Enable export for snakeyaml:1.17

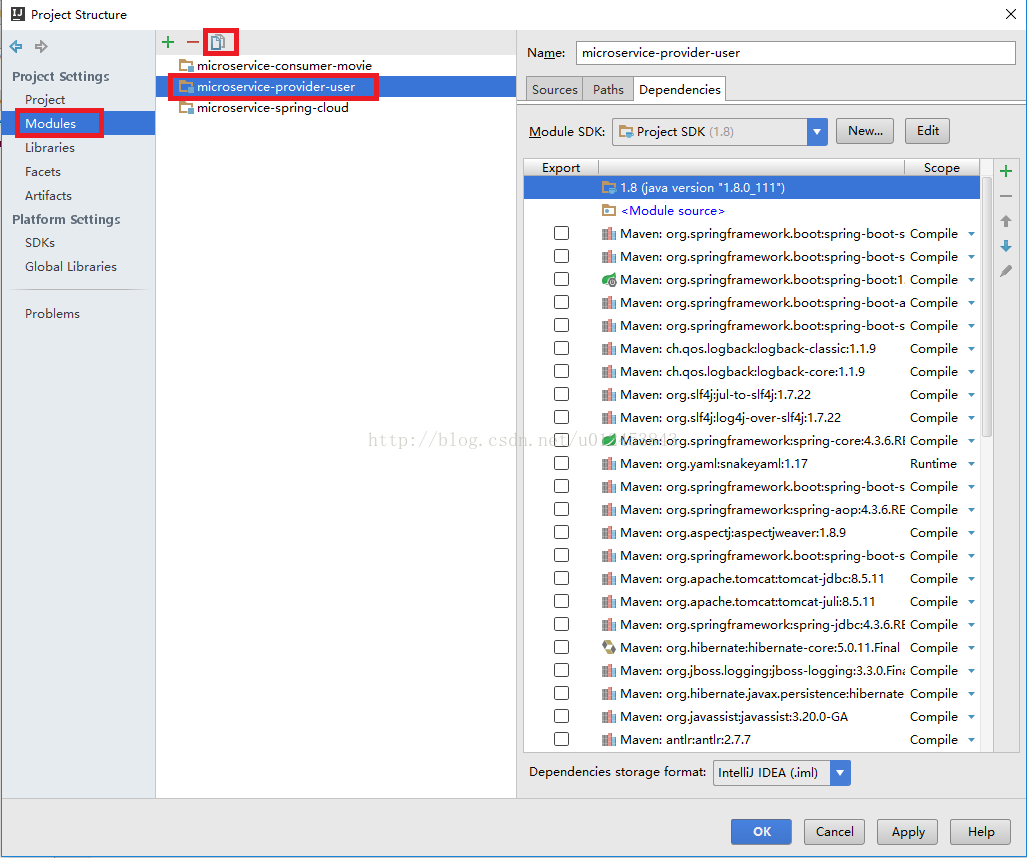[561, 464]
